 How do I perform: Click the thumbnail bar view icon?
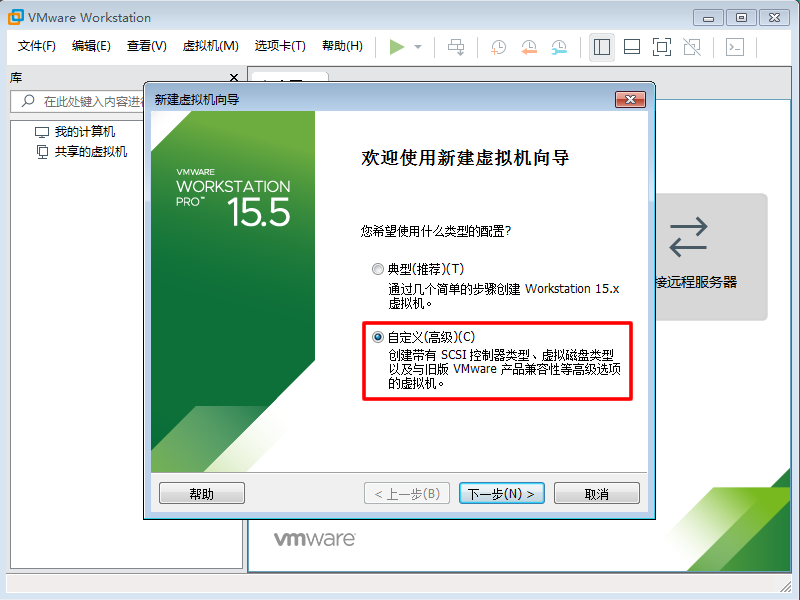tap(631, 47)
